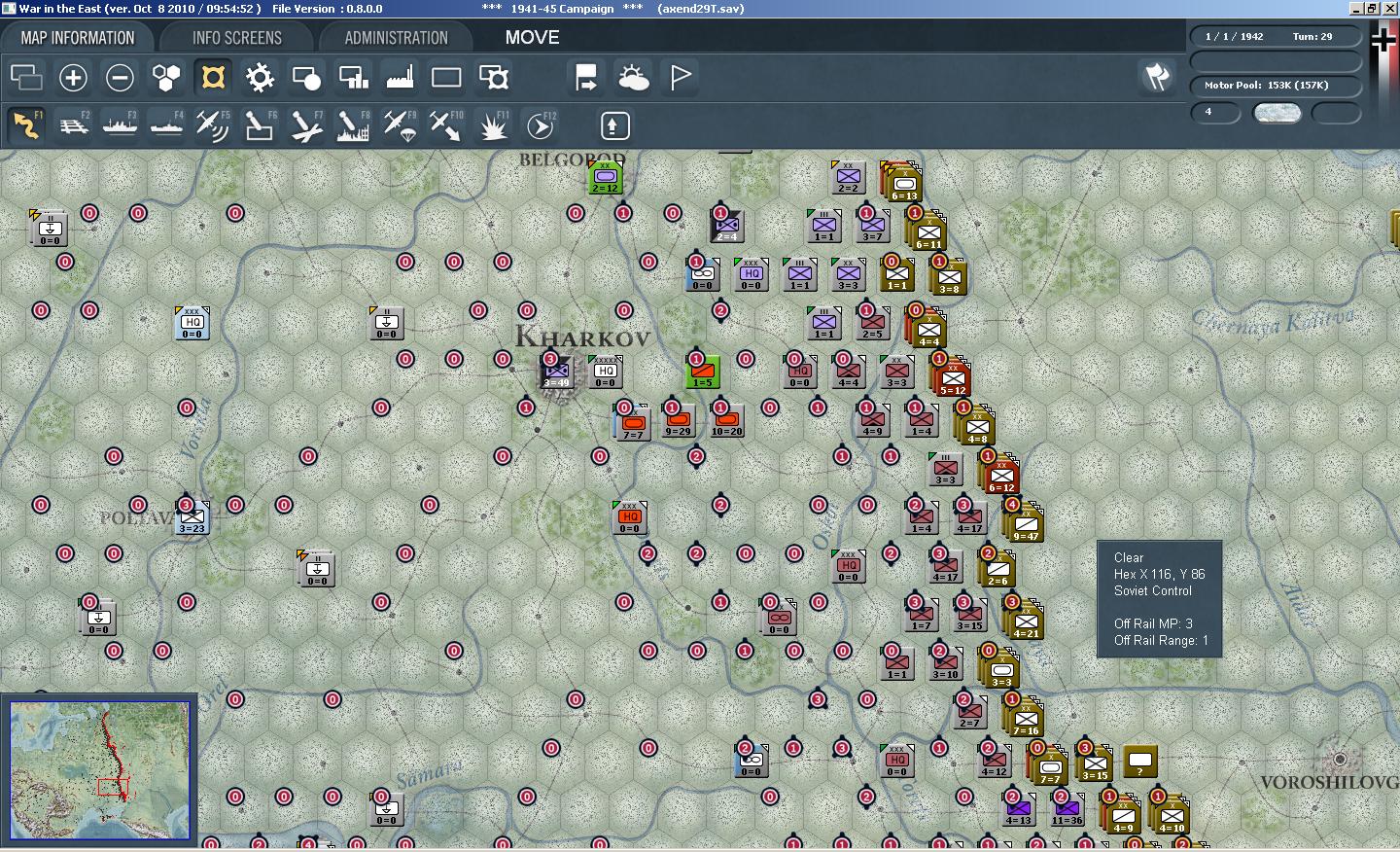This screenshot has height=852, width=1400.
Task: Click the hex info tooltip box
Action: coord(1159,599)
